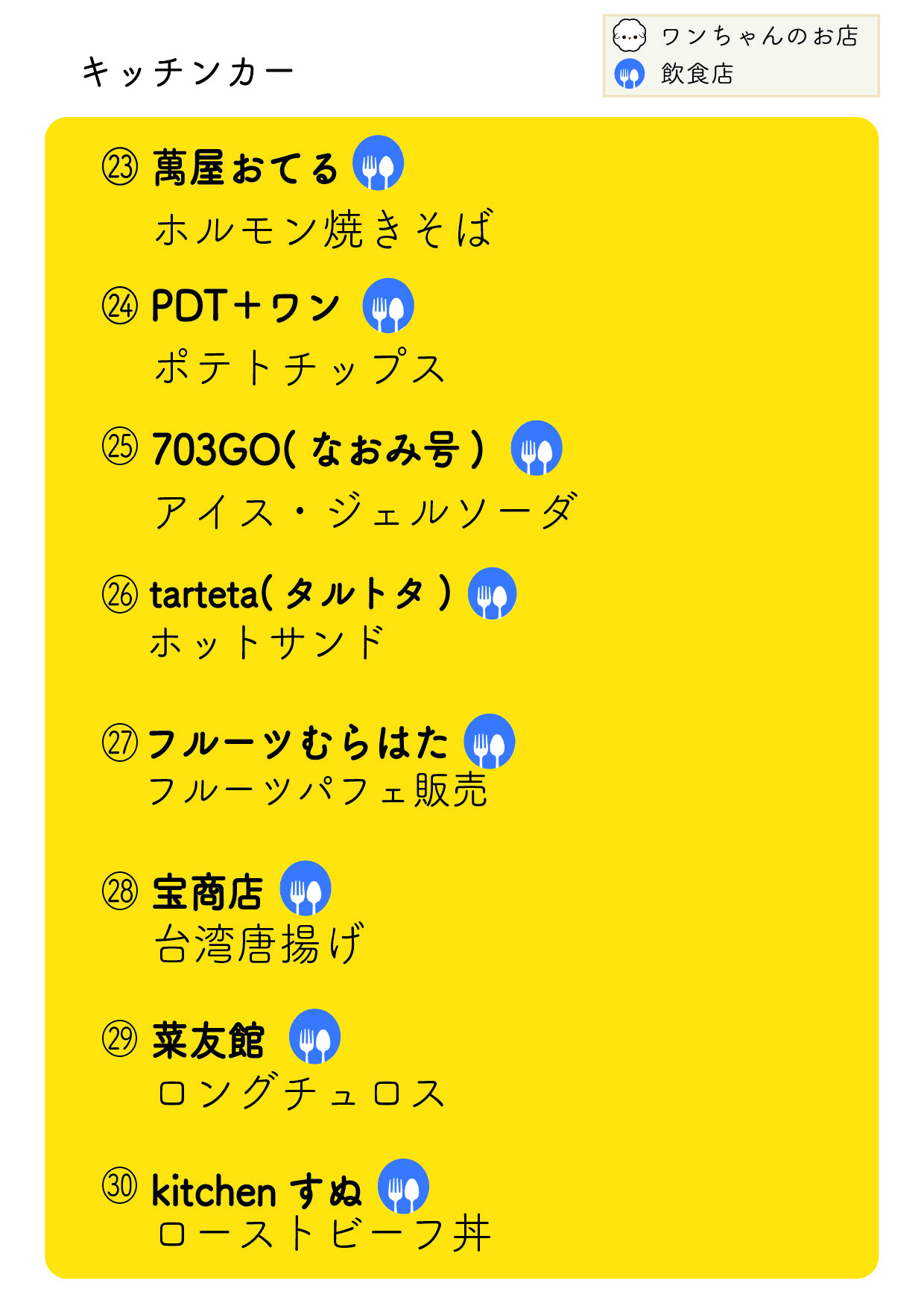Click the キッチンカー section heading
The height and width of the screenshot is (1306, 924).
[188, 72]
